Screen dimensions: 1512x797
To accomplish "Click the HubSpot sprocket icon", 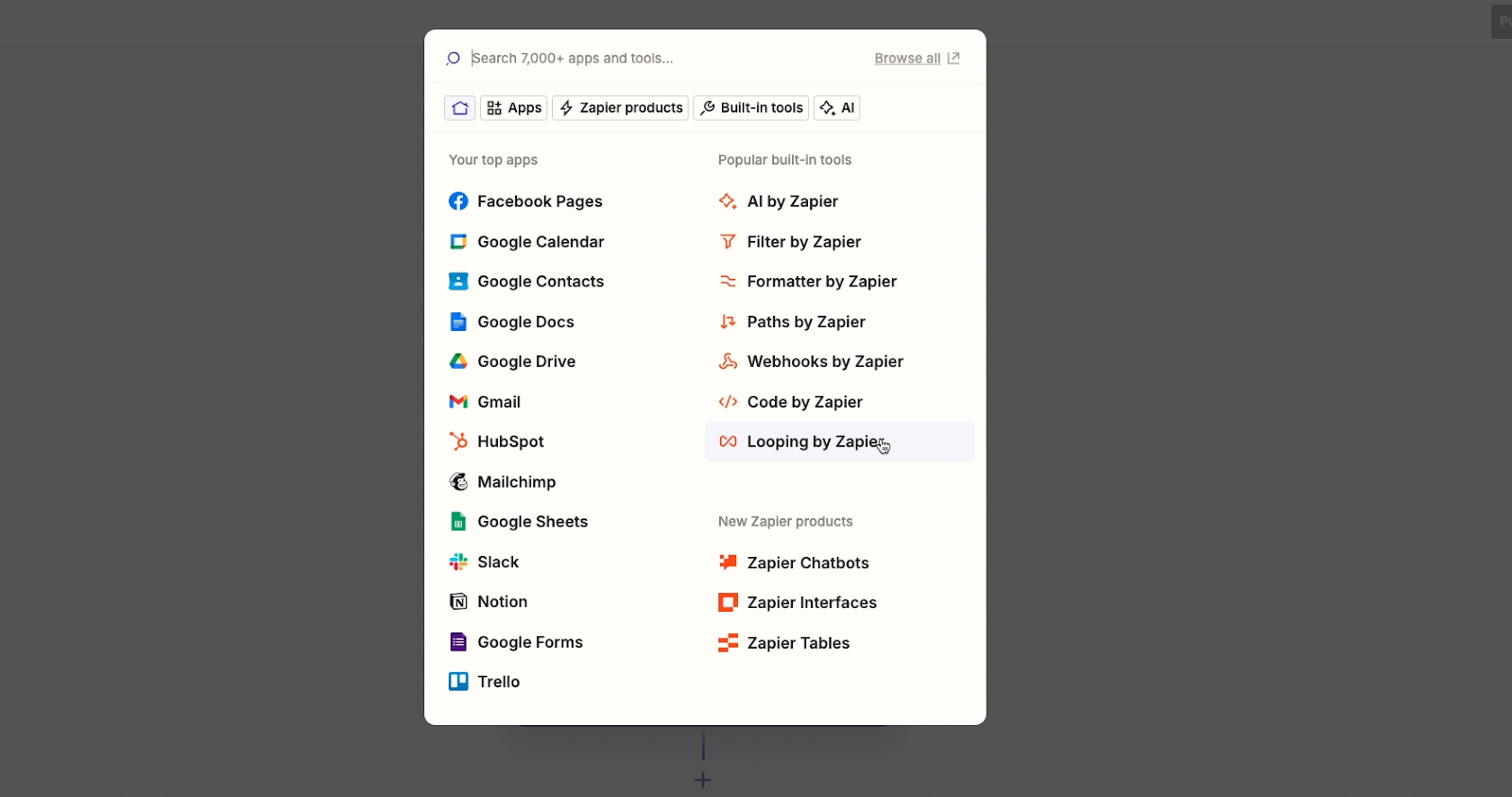I will coord(458,442).
